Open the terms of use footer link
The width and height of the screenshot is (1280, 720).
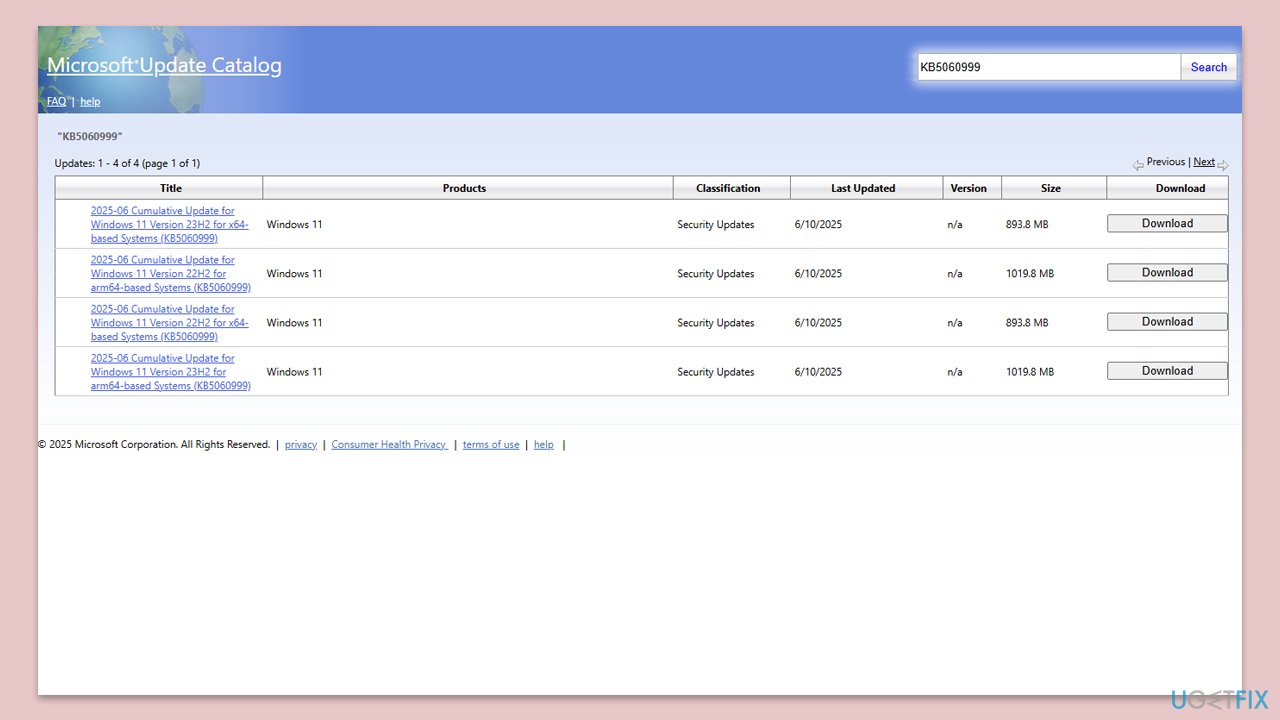coord(490,445)
